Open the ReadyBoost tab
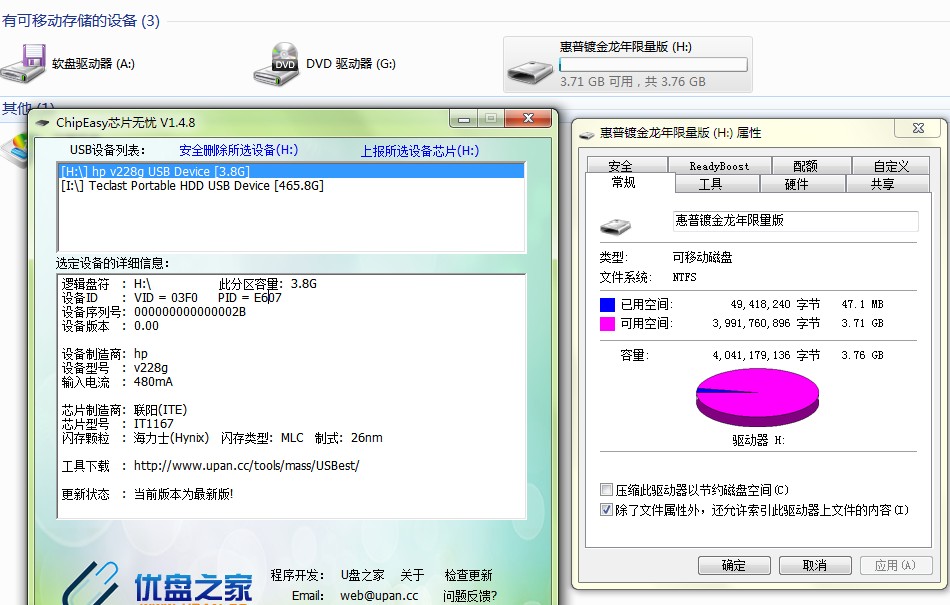This screenshot has width=950, height=605. pos(719,165)
